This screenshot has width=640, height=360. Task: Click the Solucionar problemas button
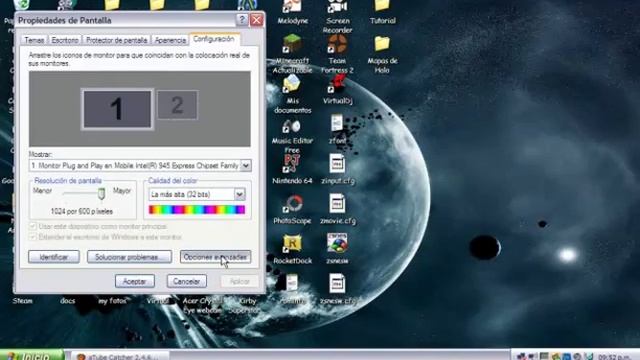click(129, 257)
